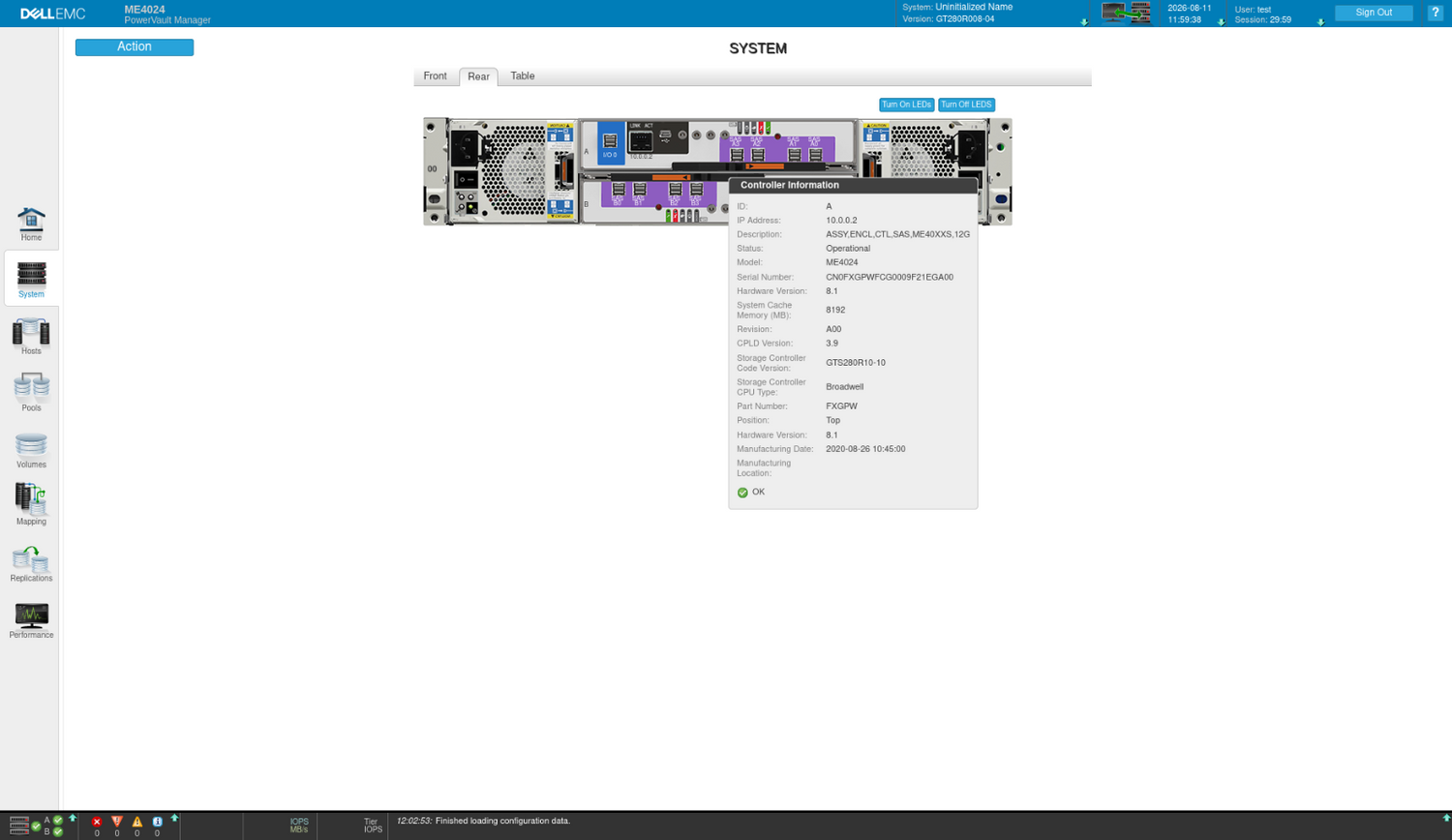Viewport: 1452px width, 840px height.
Task: Open the Volumes section in sidebar
Action: click(x=31, y=450)
